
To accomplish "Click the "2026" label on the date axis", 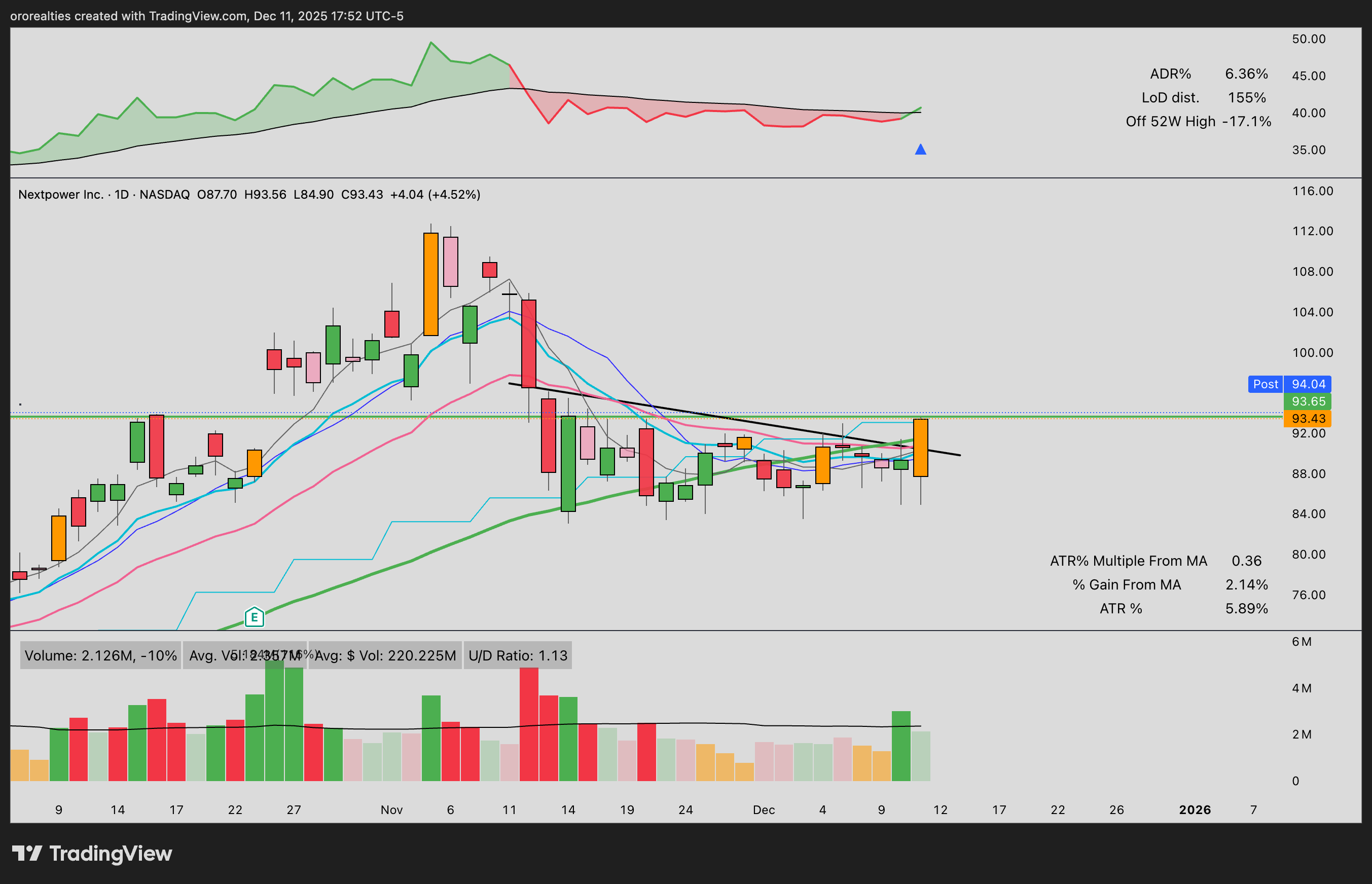I will pyautogui.click(x=1196, y=809).
